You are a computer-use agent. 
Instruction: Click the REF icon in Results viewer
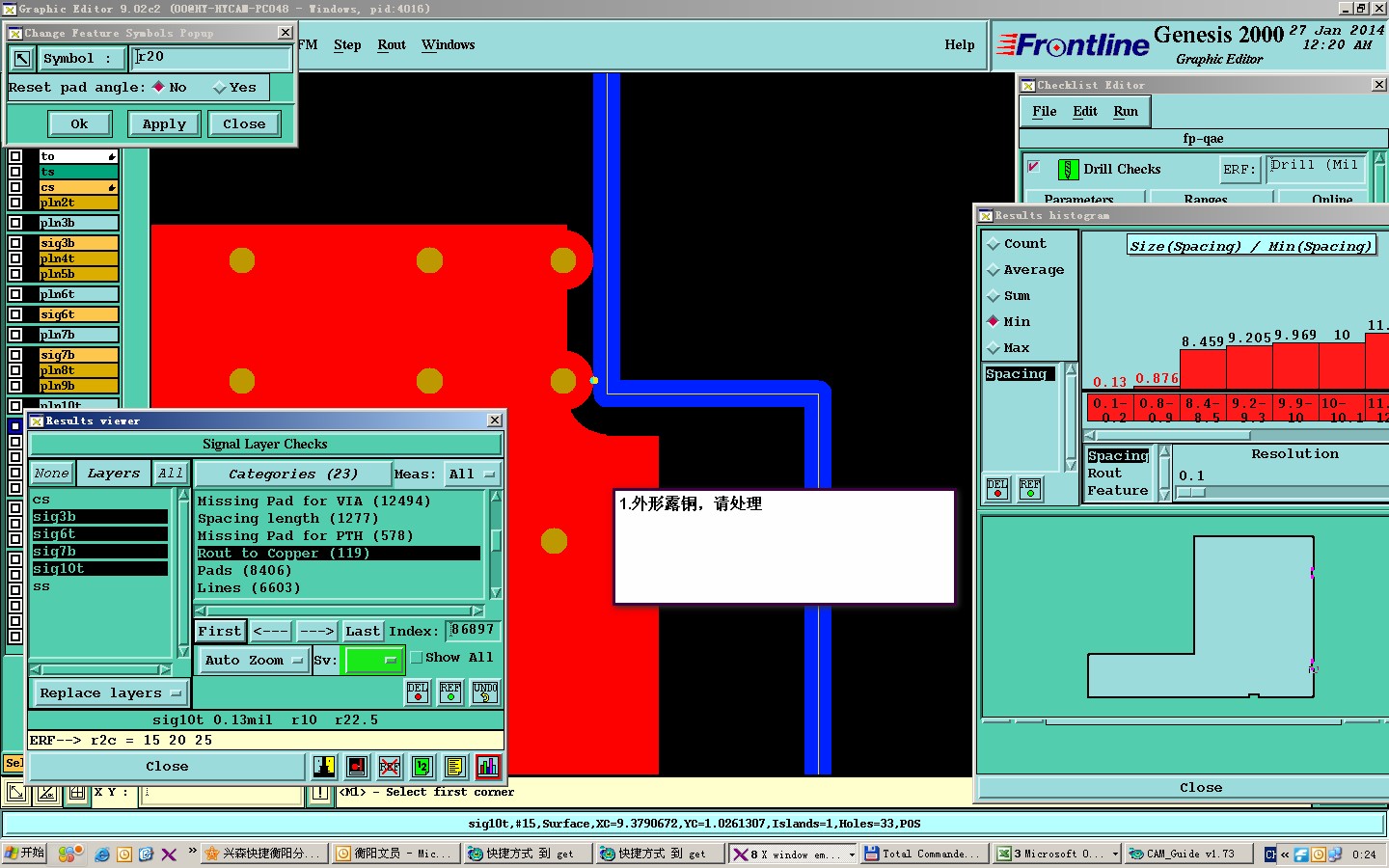click(450, 692)
